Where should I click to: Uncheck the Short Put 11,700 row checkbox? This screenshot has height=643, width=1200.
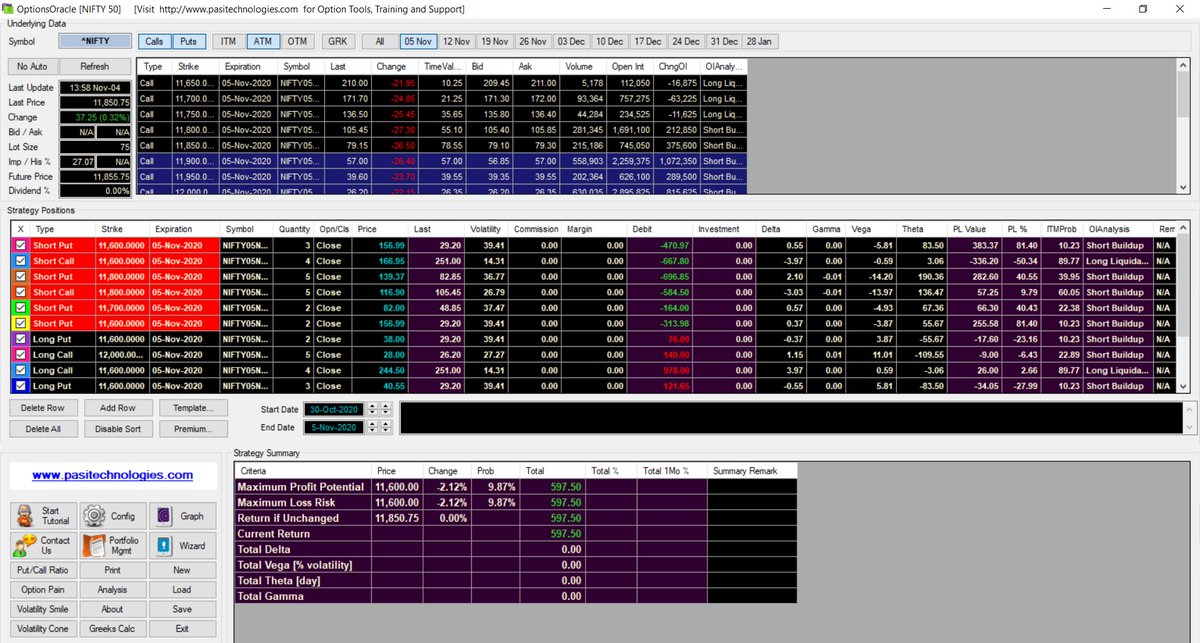tap(20, 308)
